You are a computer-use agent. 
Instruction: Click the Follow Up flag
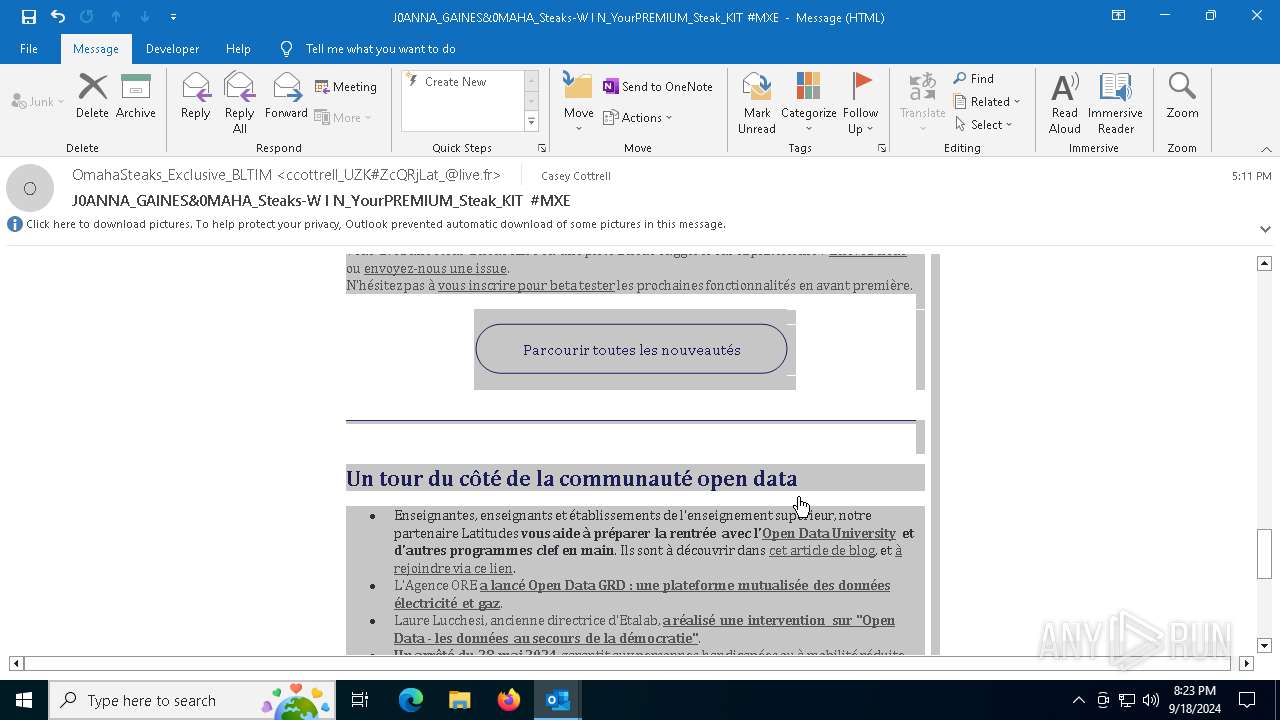coord(861,103)
